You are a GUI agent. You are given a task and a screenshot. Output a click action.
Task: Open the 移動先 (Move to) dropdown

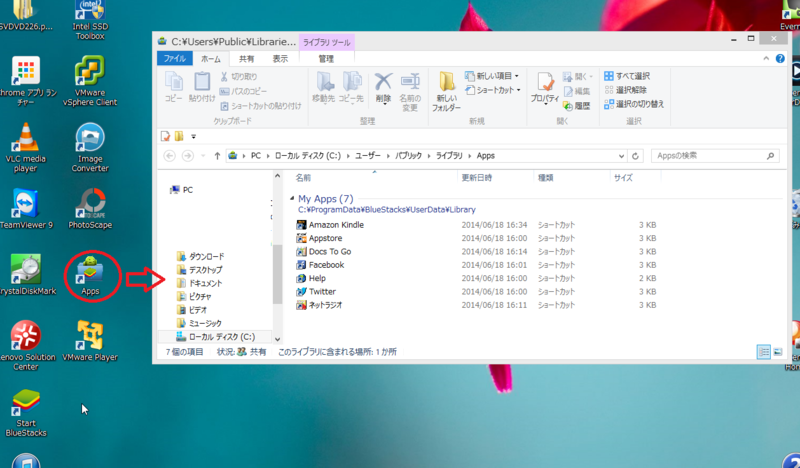[323, 87]
